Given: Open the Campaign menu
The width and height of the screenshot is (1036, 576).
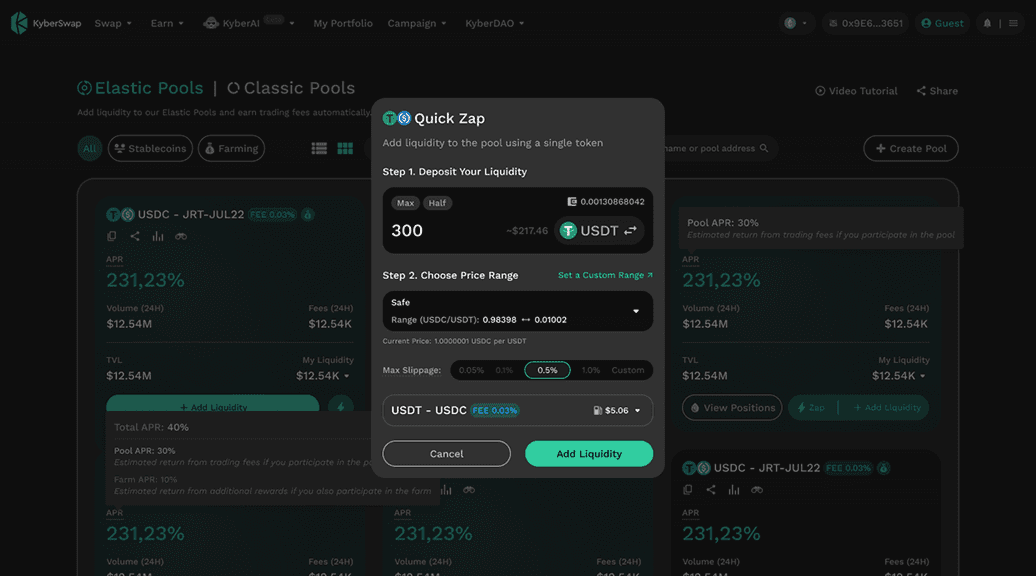Looking at the screenshot, I should pyautogui.click(x=417, y=23).
